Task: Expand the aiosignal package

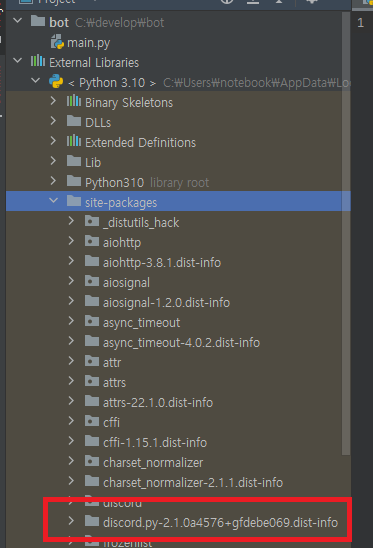Action: pyautogui.click(x=71, y=281)
